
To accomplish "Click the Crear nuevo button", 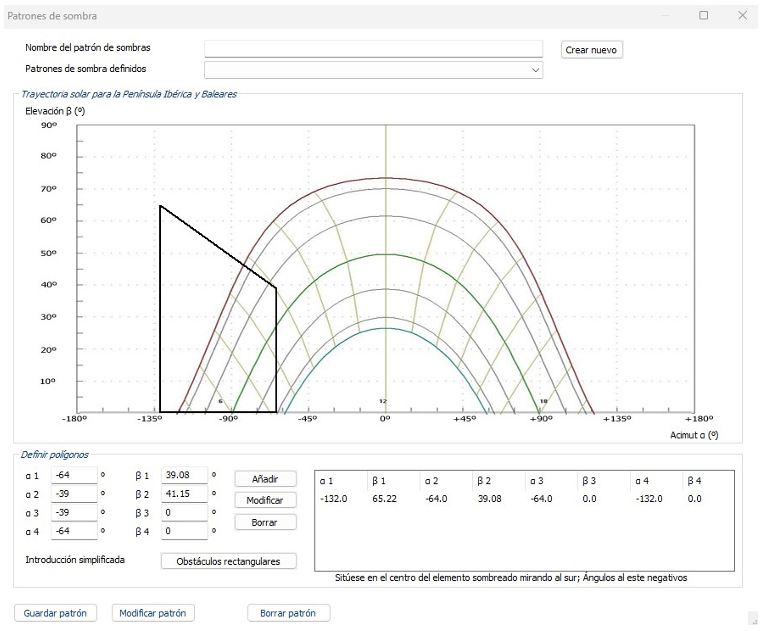I will (591, 50).
